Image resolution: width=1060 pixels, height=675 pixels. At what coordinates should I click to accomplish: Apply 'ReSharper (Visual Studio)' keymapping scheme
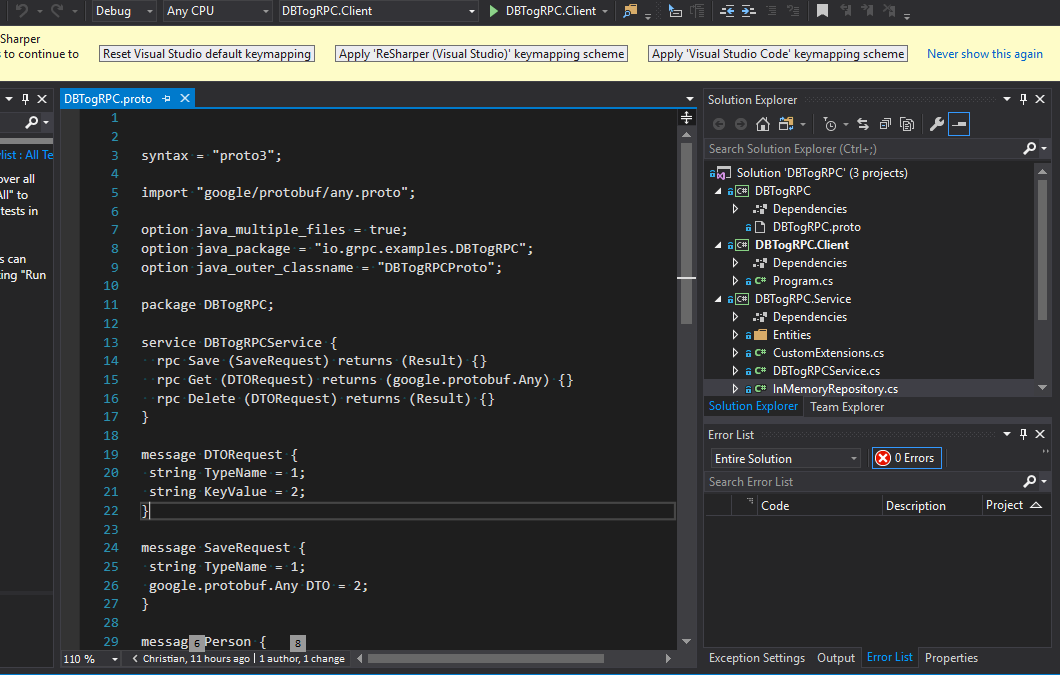coord(481,53)
